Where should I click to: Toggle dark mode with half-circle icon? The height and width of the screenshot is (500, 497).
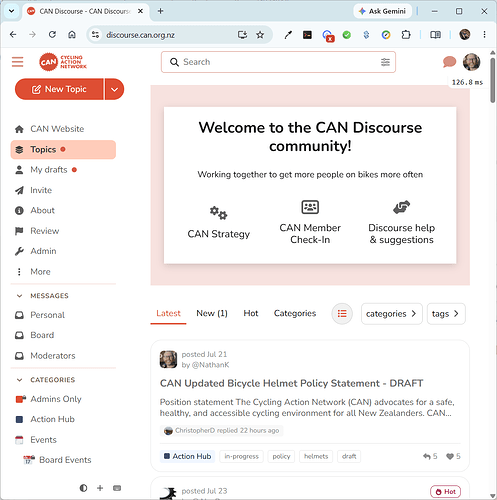point(83,488)
